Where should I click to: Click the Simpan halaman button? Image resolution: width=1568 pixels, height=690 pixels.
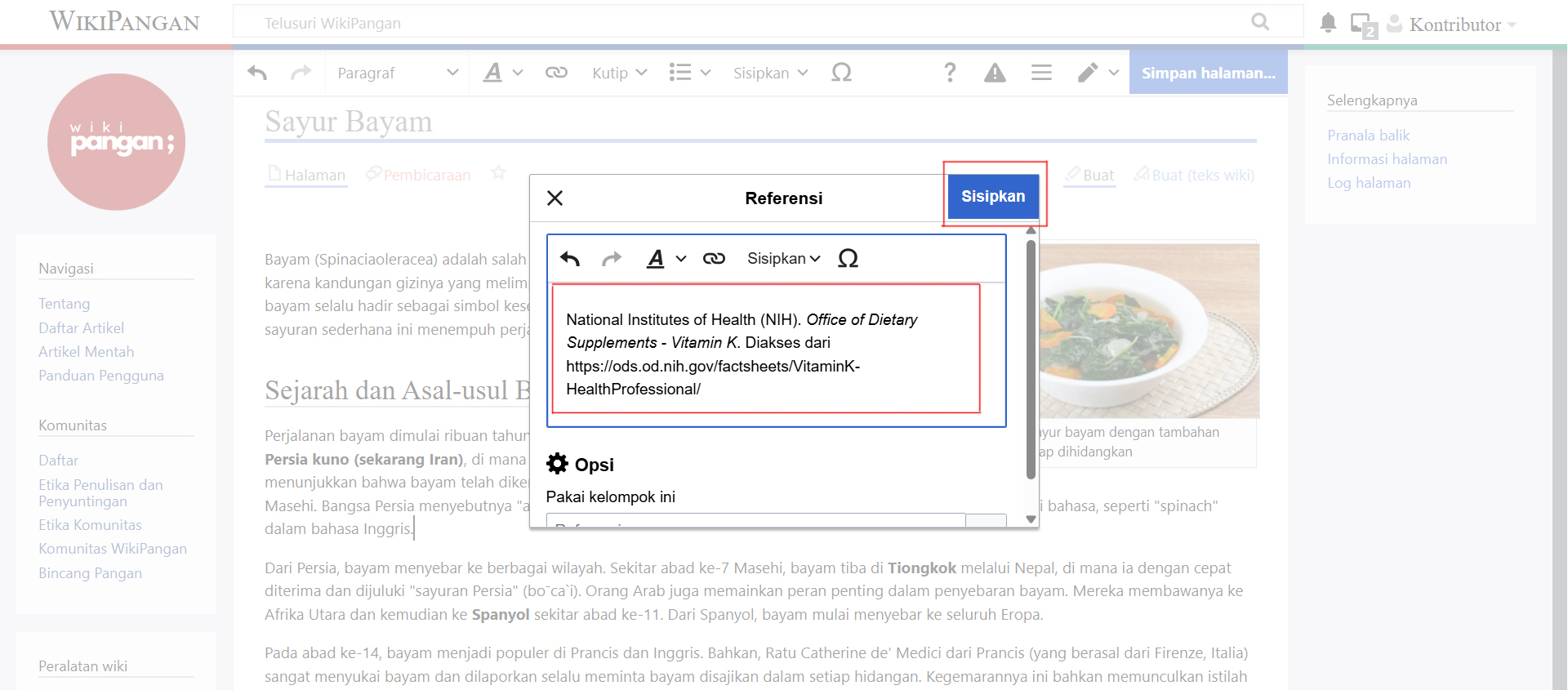point(1208,73)
